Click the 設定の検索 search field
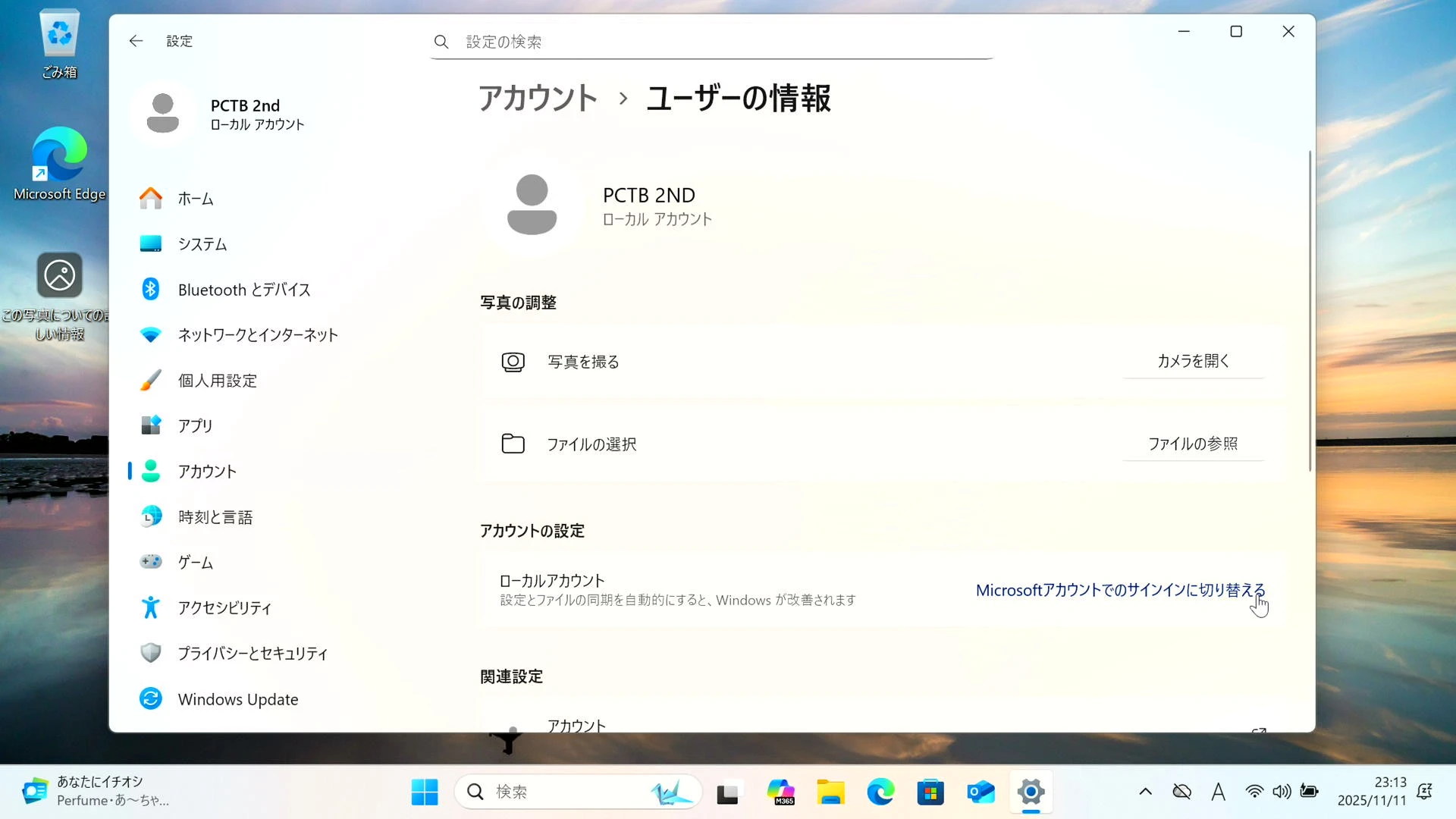Screen dimensions: 1456x819 coord(713,42)
